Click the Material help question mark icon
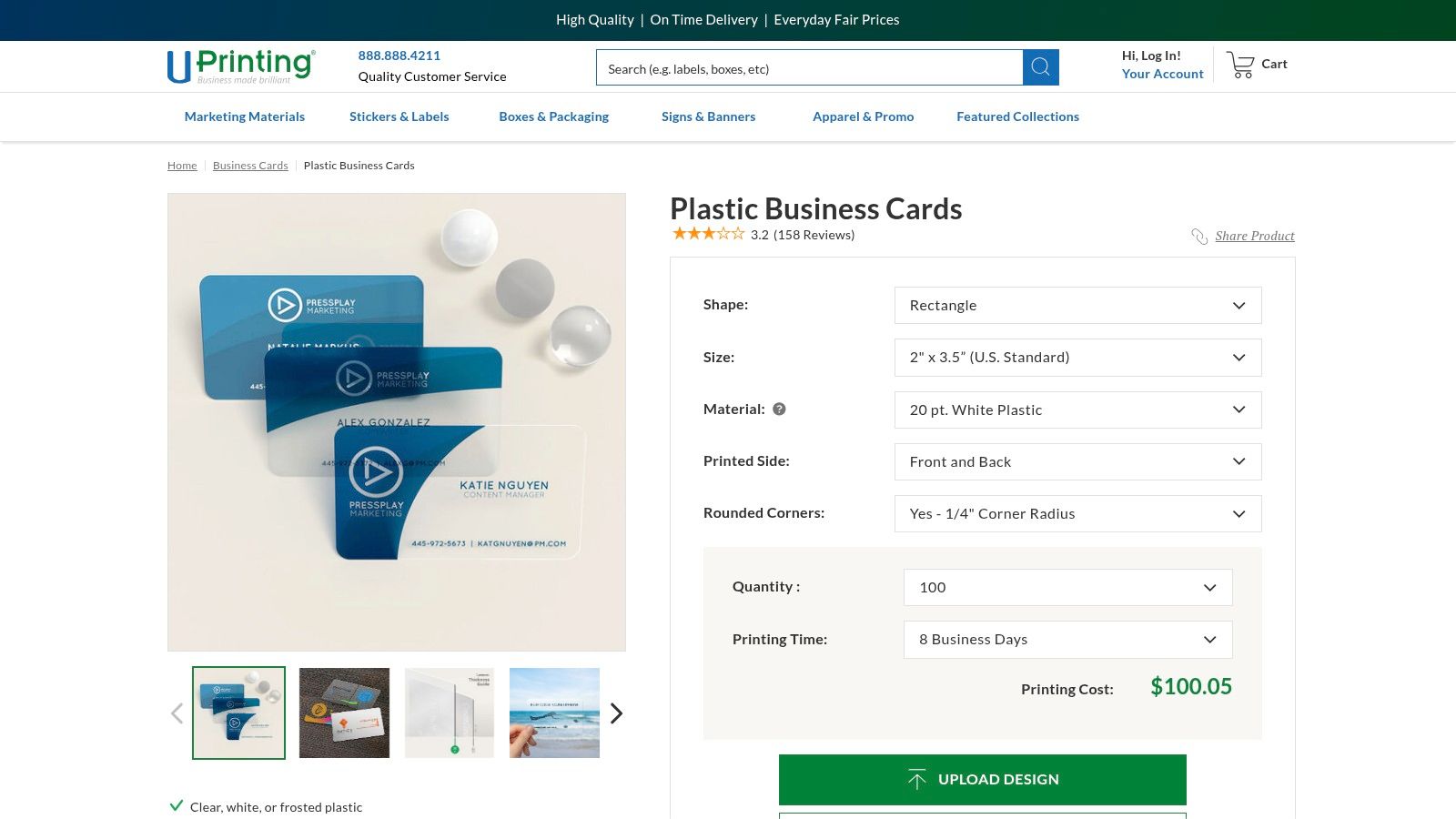The image size is (1456, 819). 779,409
